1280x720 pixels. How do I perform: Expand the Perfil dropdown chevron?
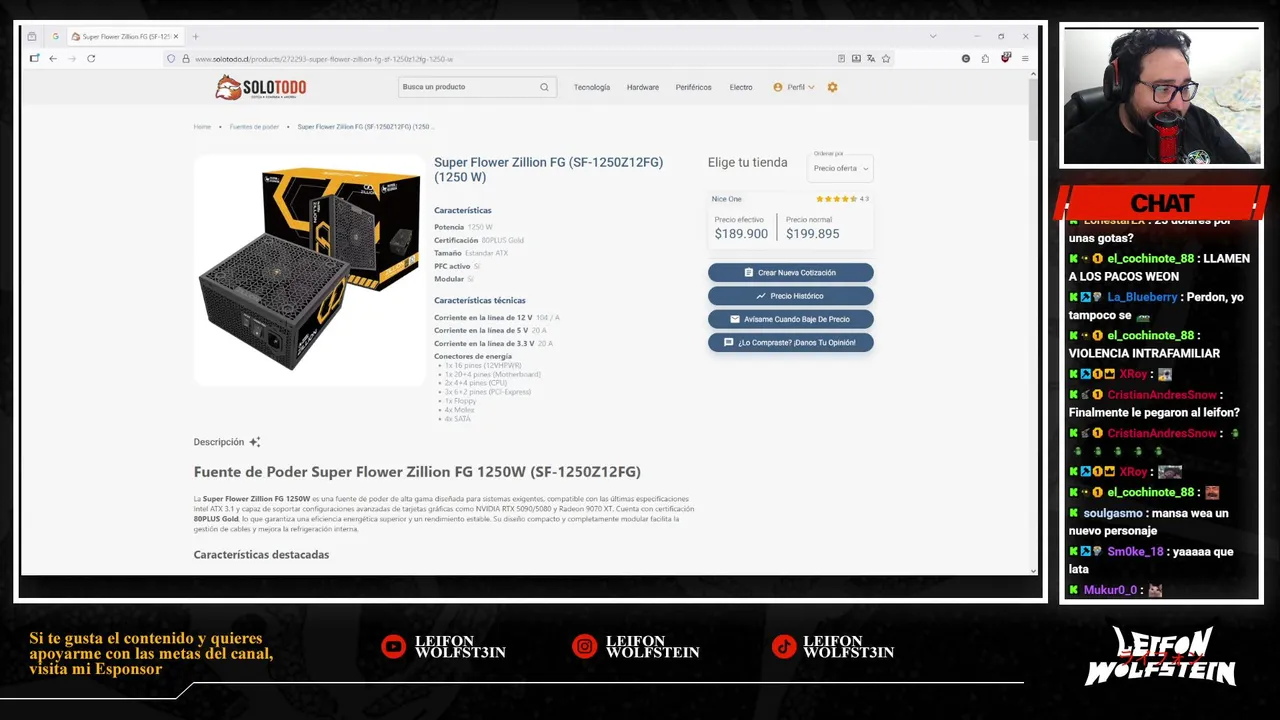pos(811,87)
